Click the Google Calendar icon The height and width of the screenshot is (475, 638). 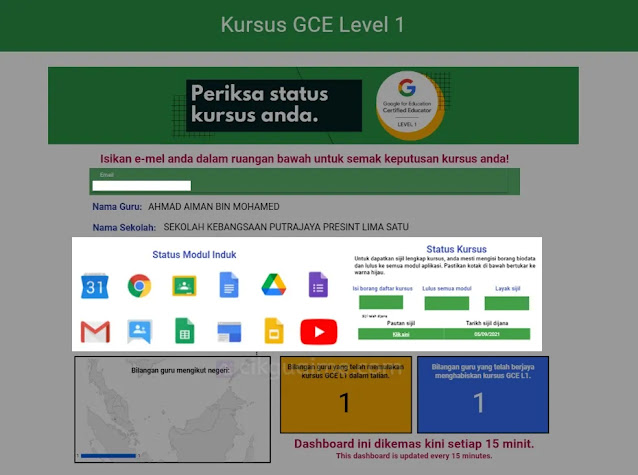point(94,287)
